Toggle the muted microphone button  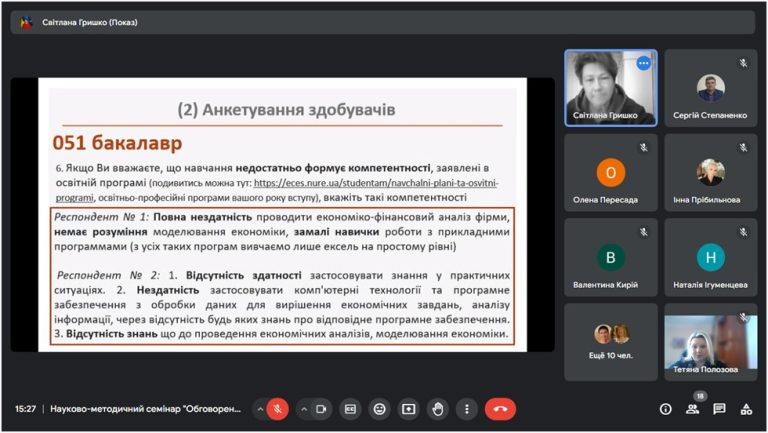point(278,409)
